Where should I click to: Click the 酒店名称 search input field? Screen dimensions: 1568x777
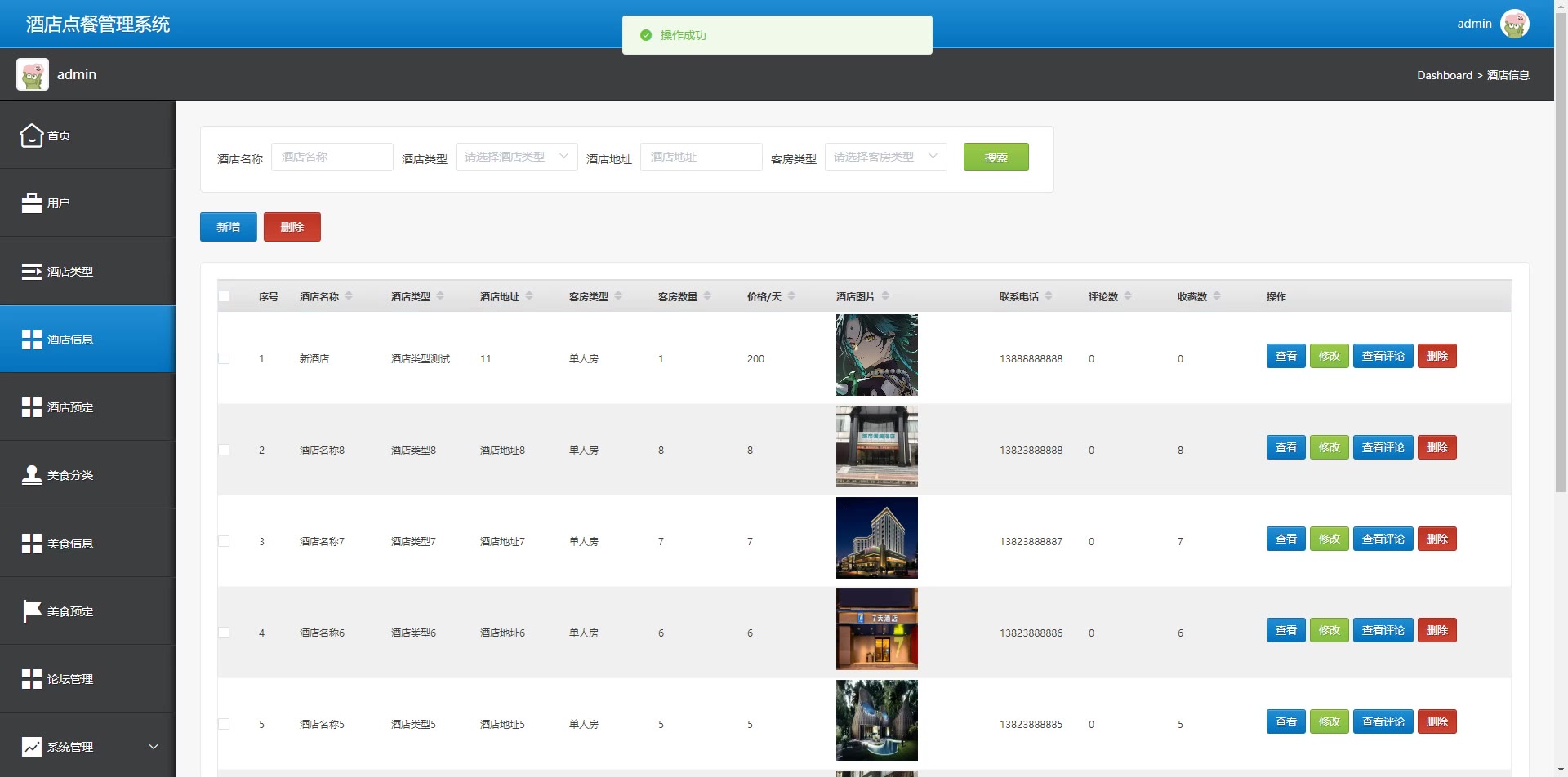(332, 157)
